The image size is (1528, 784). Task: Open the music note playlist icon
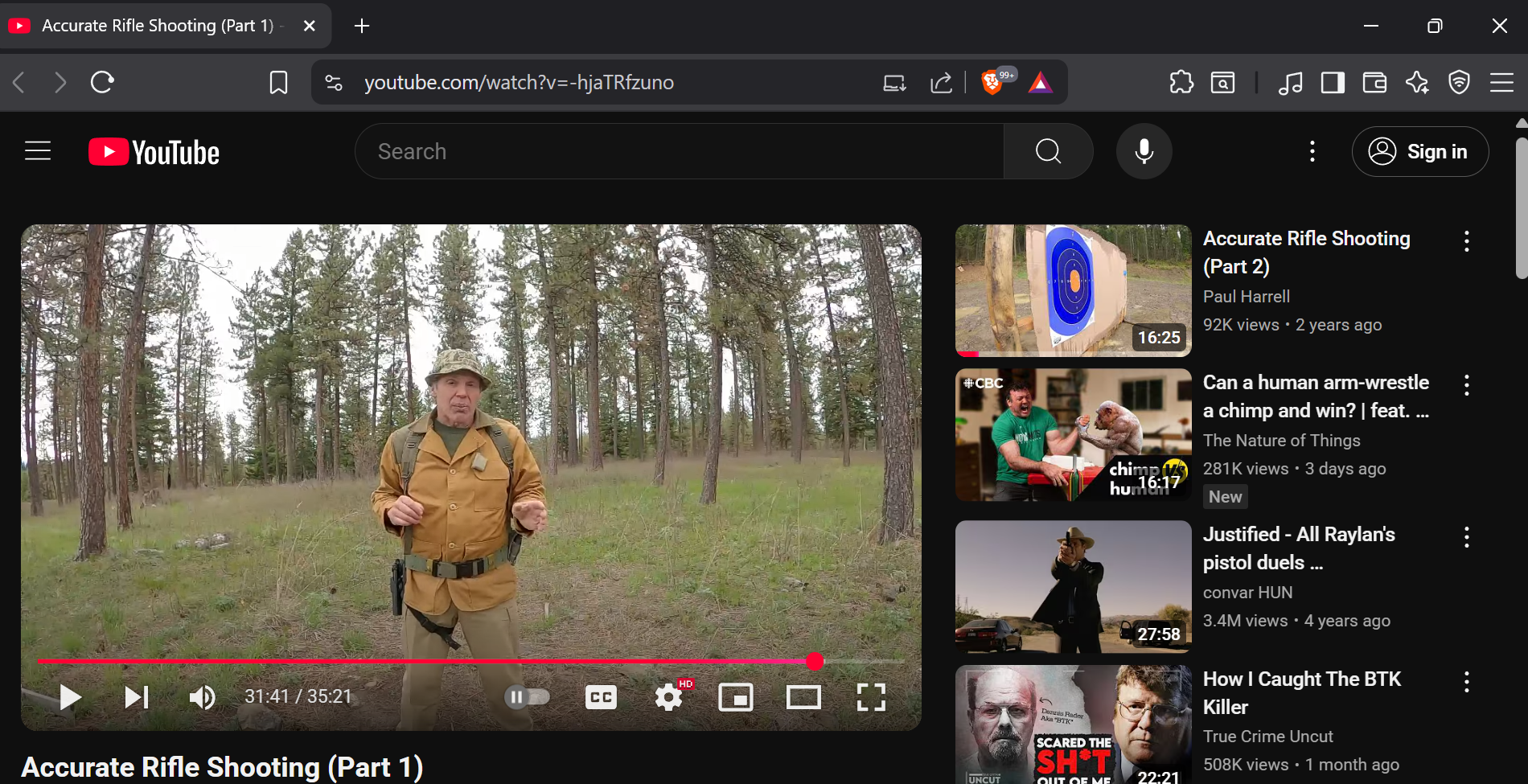tap(1290, 82)
